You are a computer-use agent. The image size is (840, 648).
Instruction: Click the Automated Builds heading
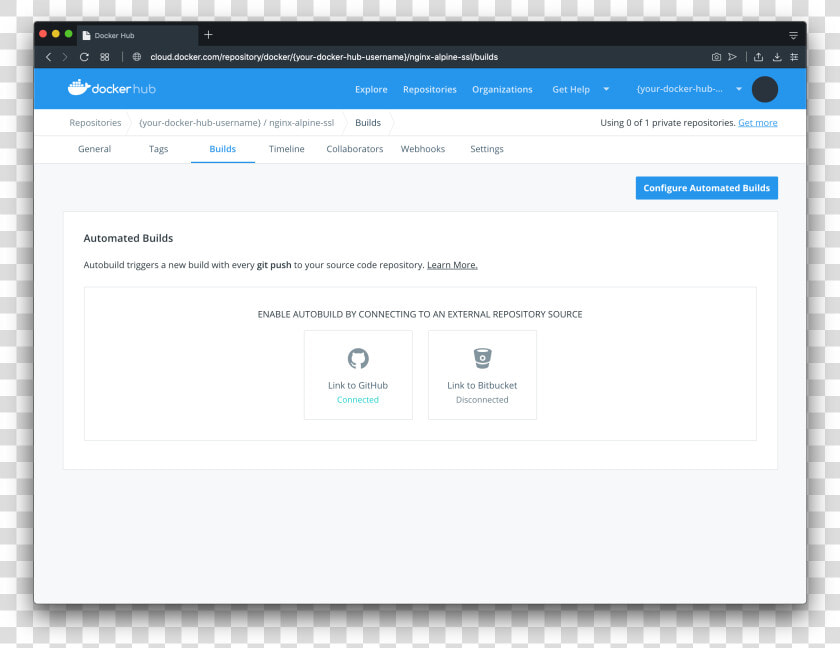coord(128,238)
